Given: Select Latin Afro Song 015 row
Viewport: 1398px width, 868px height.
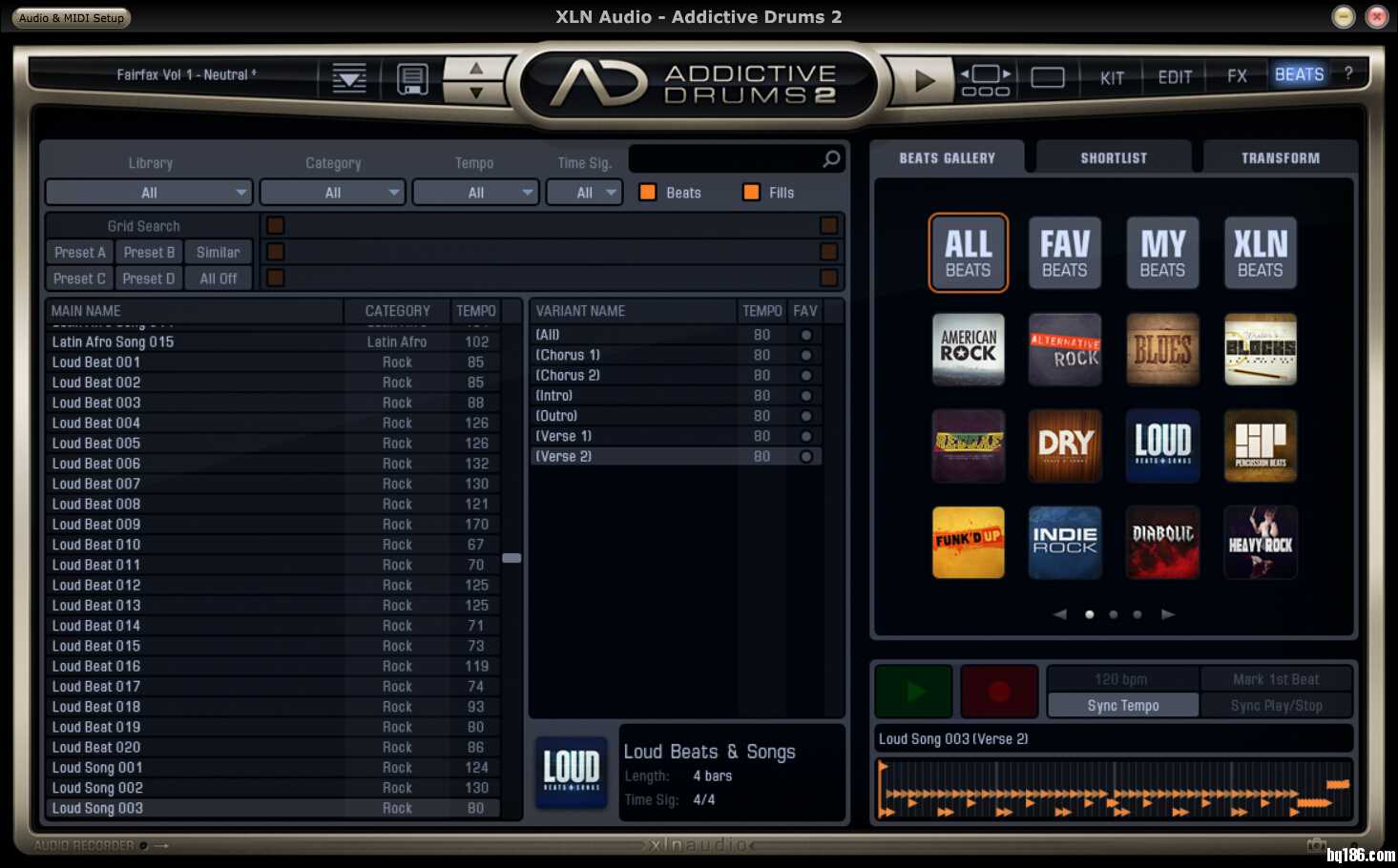Looking at the screenshot, I should (x=273, y=341).
